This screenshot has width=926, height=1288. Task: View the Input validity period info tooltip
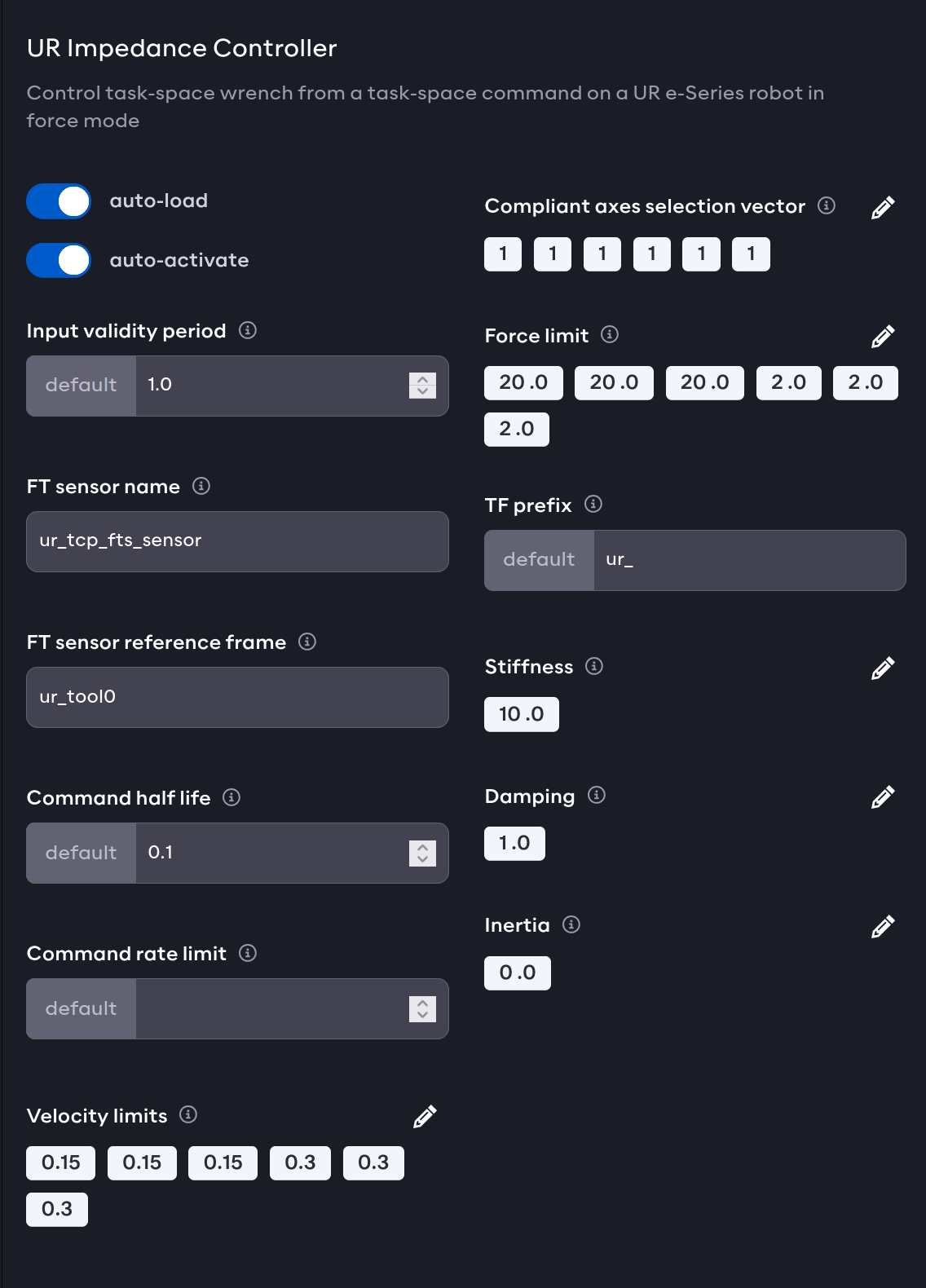[248, 331]
